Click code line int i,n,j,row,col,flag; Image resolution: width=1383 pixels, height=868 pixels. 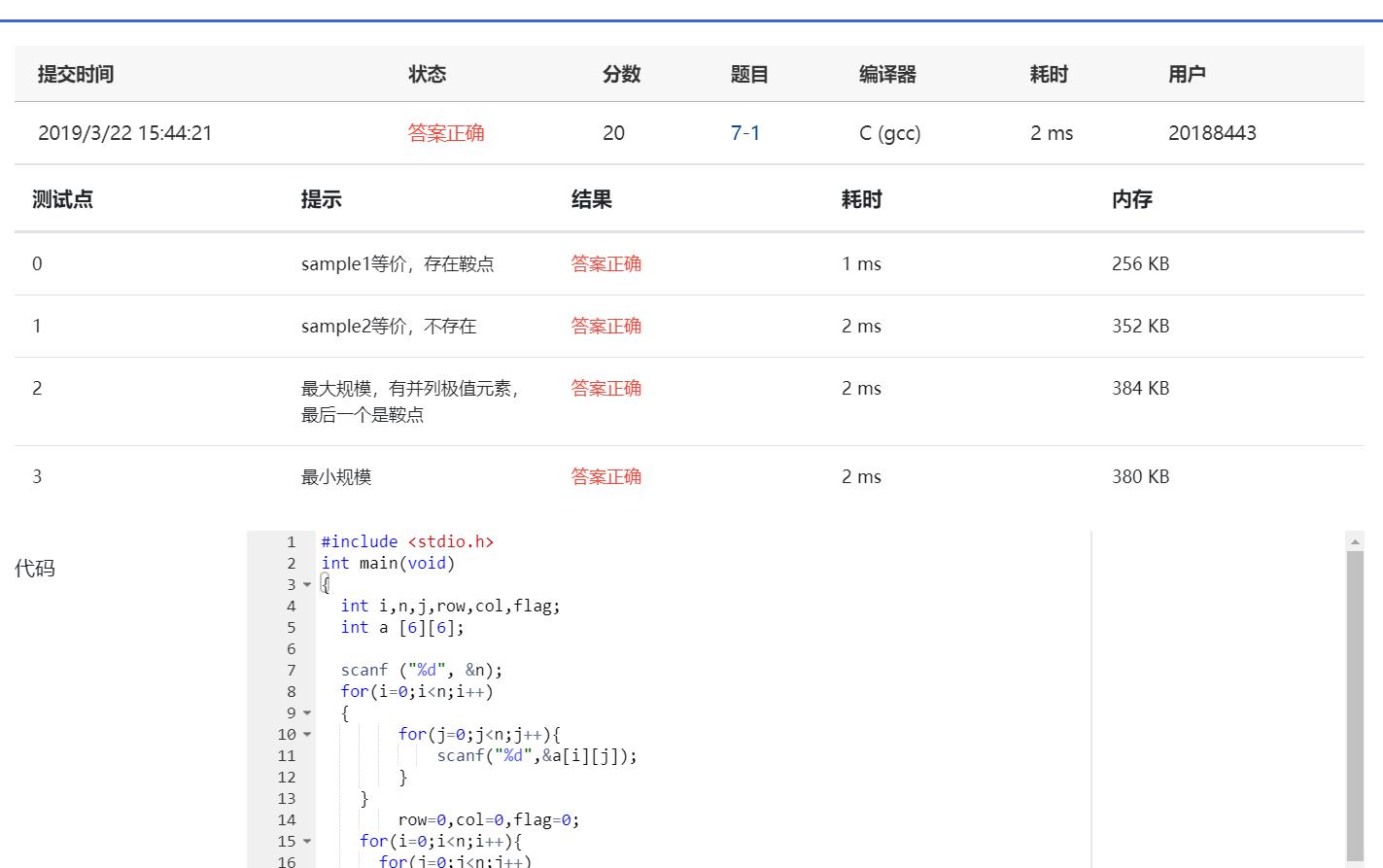[451, 606]
